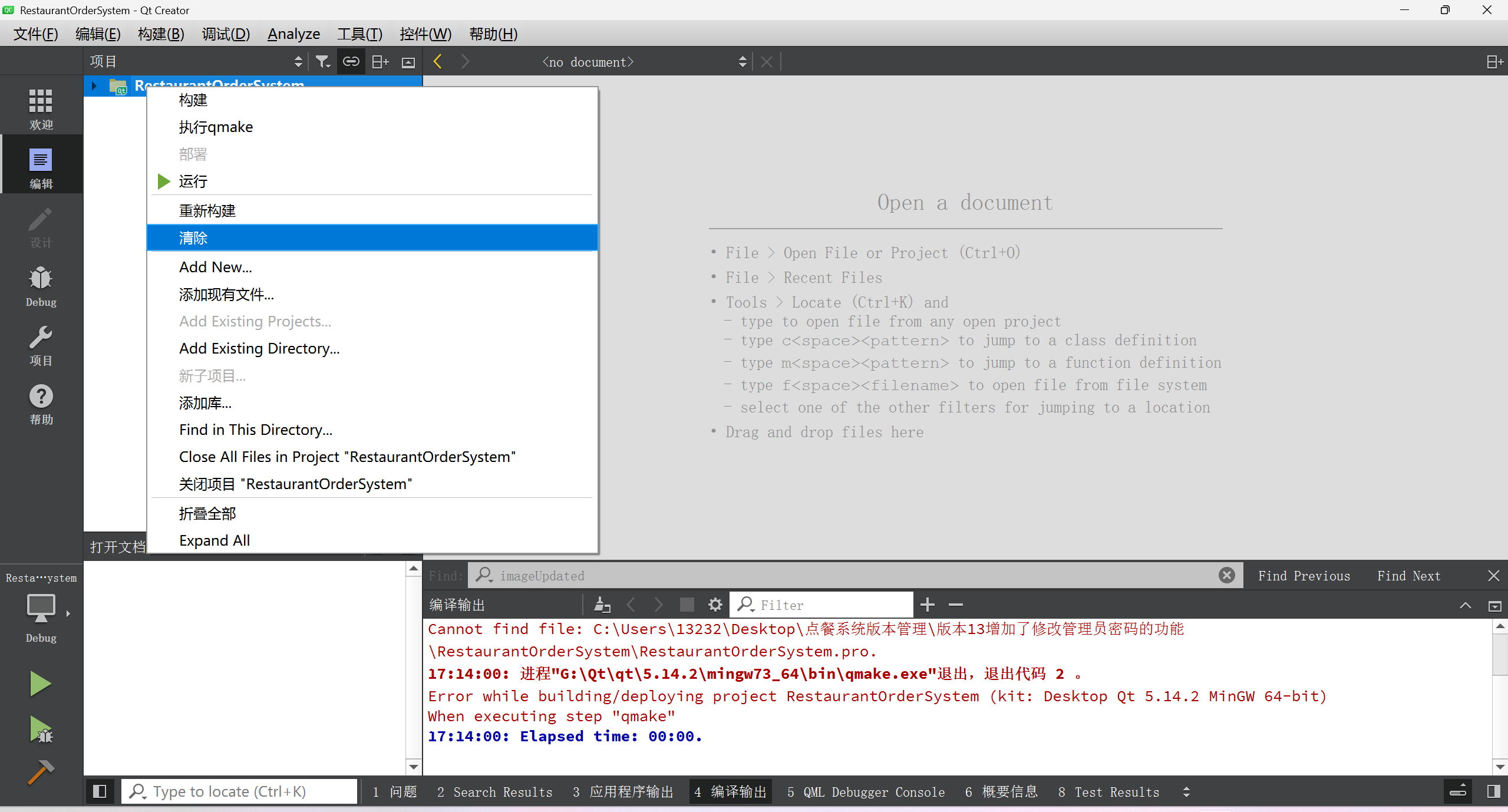This screenshot has height=812, width=1508.
Task: Click the stop build square icon
Action: (687, 605)
